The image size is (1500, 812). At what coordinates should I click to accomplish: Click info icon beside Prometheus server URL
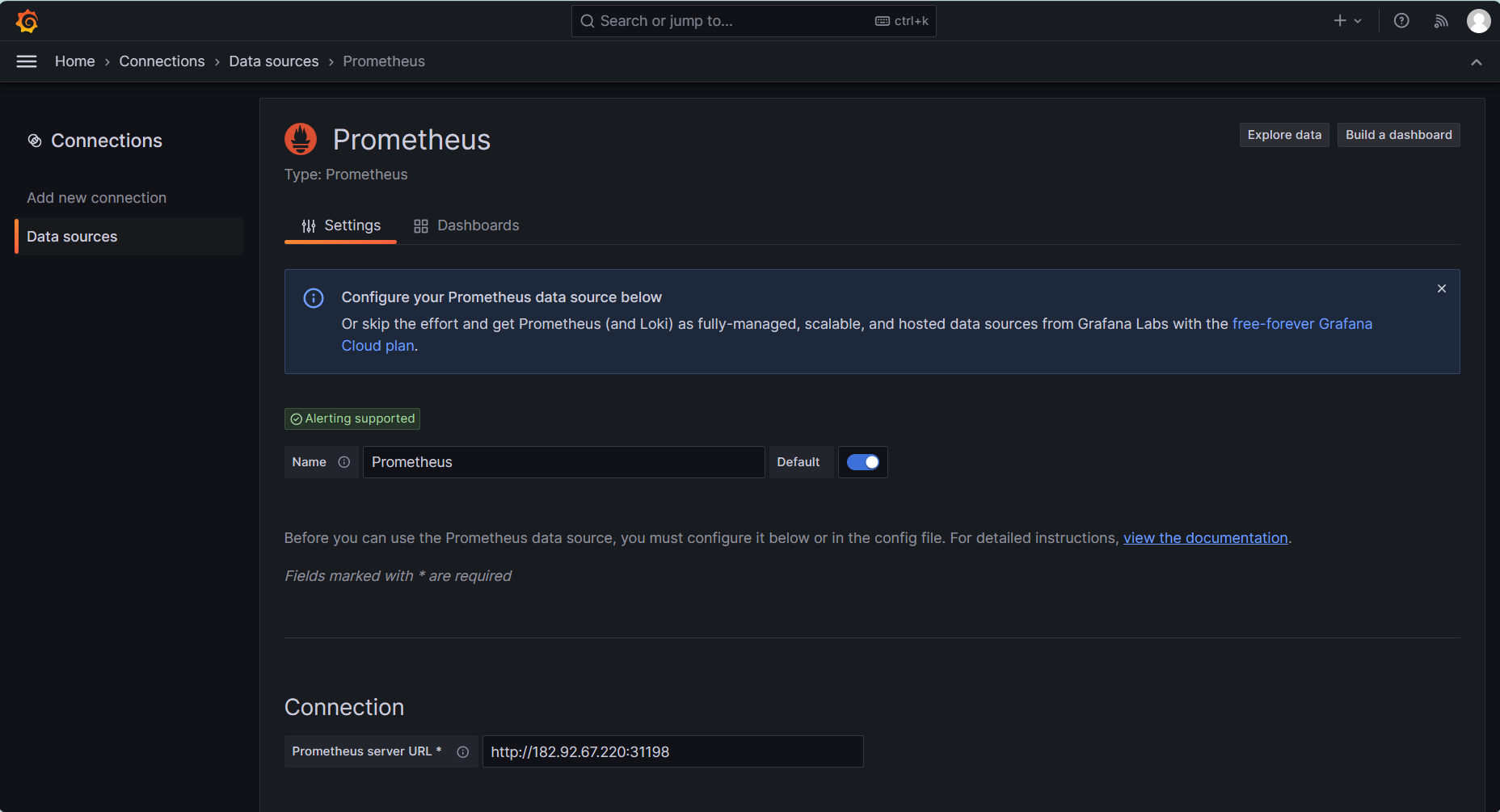point(462,751)
